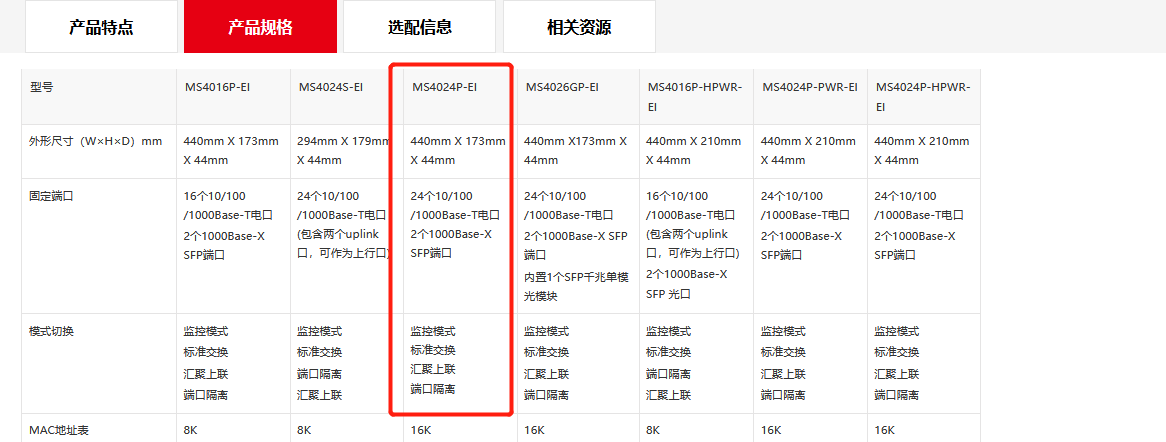The width and height of the screenshot is (1166, 442).
Task: Select the MS4024P-HPWR-EI MAC table value 16K
Action: [886, 430]
